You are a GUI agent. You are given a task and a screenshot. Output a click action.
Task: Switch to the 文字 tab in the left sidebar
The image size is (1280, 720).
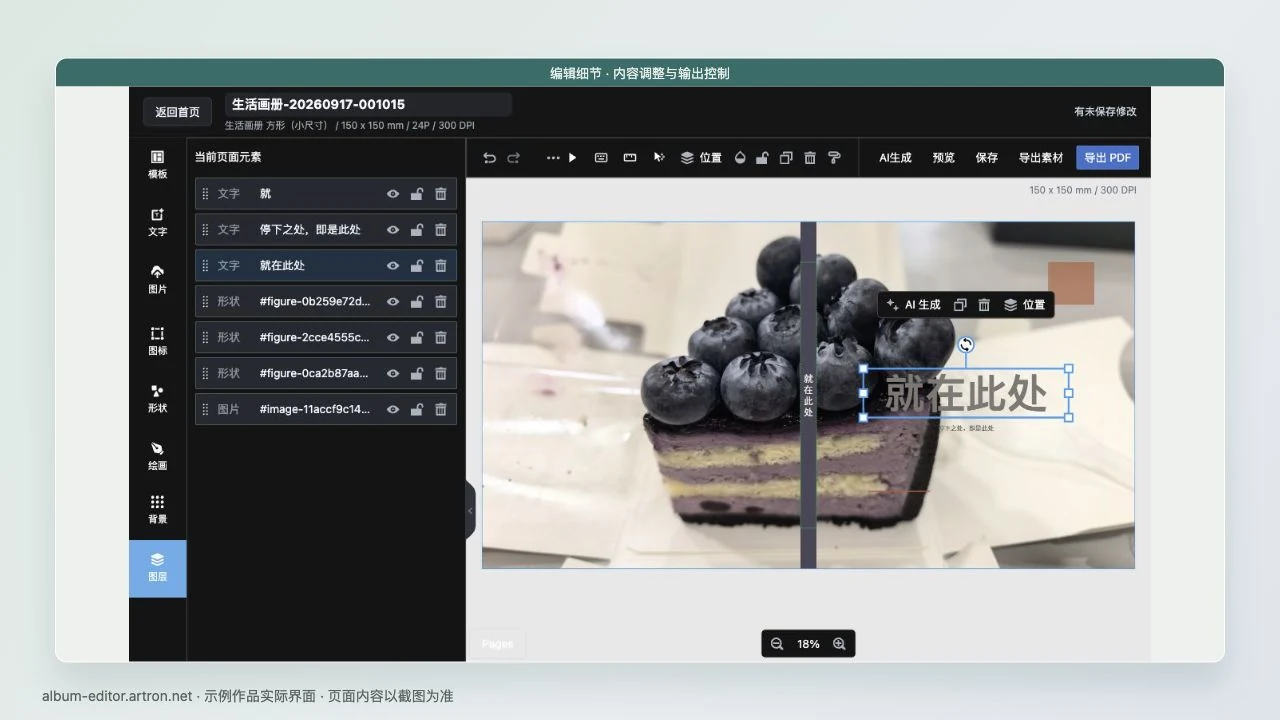tap(157, 222)
